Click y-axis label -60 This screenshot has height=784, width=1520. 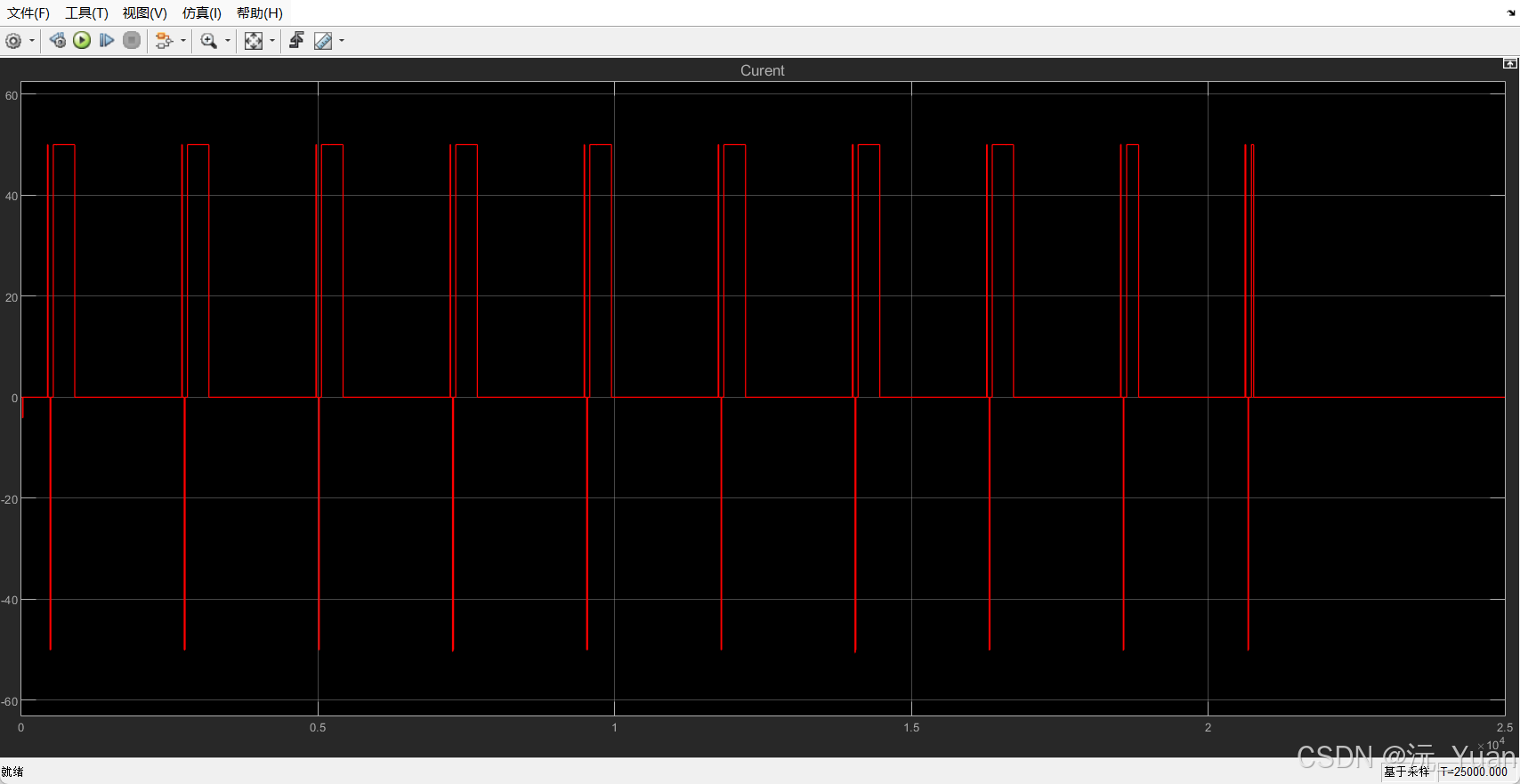(10, 701)
